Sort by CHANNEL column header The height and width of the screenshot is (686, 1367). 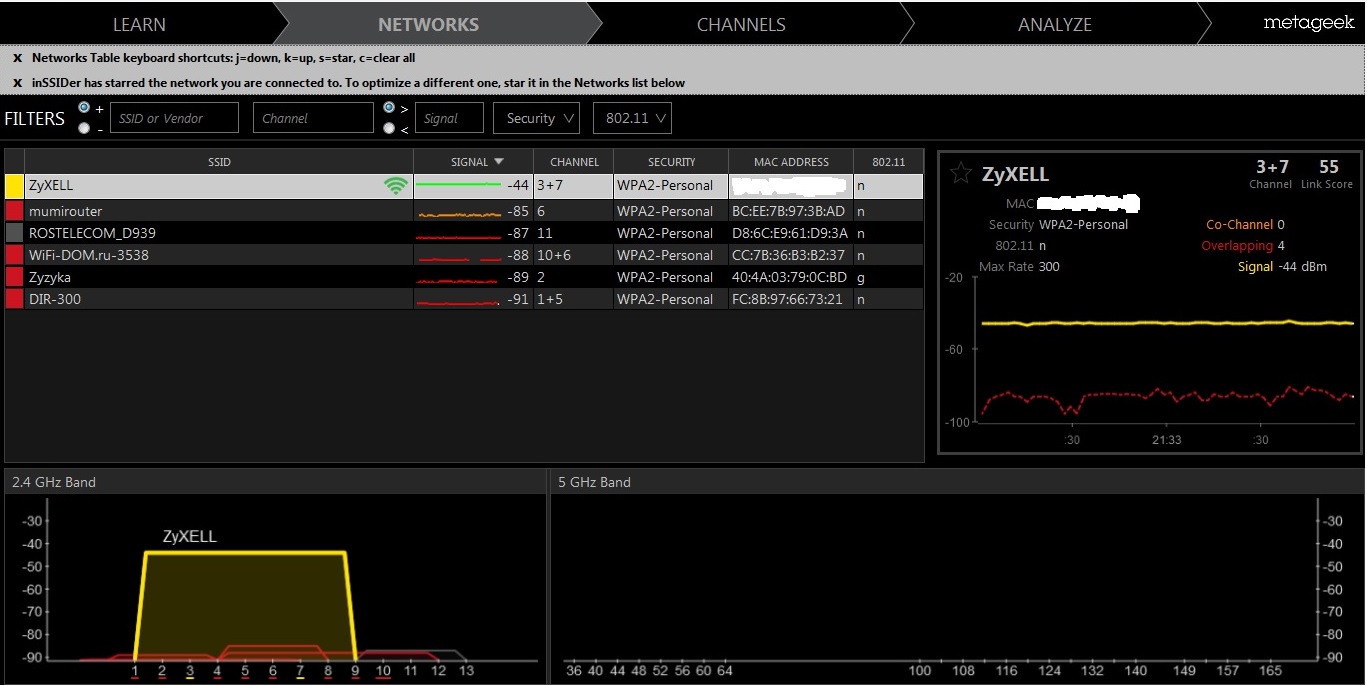click(x=574, y=161)
